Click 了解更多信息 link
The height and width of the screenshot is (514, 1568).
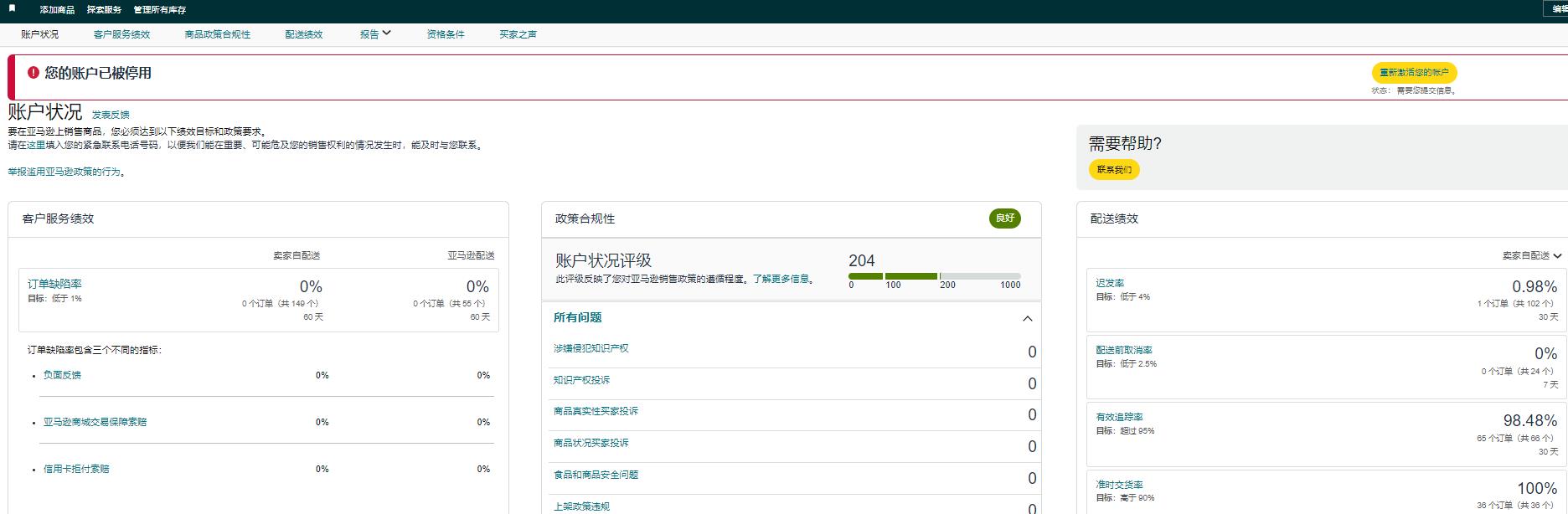pos(781,279)
